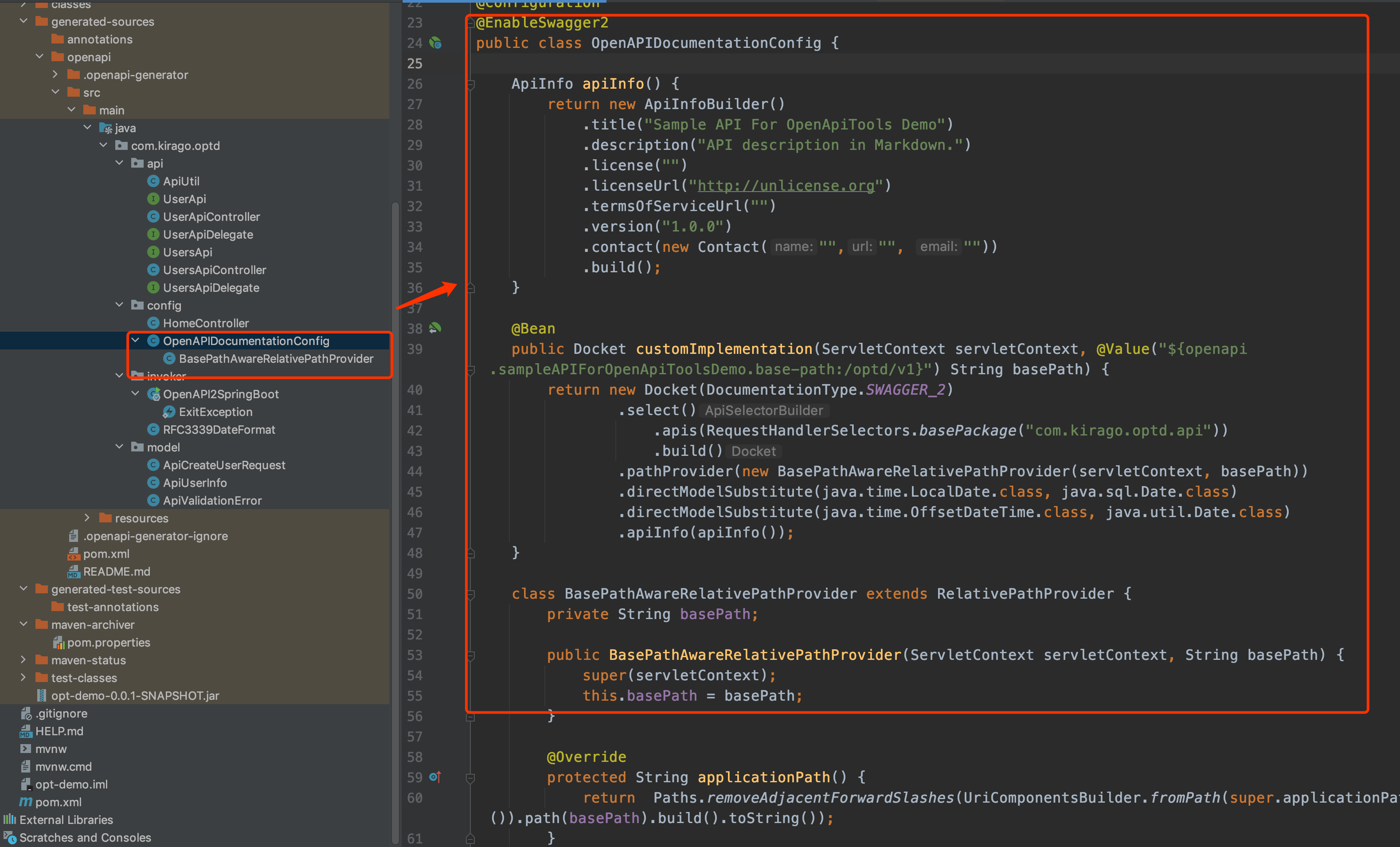The height and width of the screenshot is (847, 1400).
Task: Click the override gutter icon on line 59
Action: coord(435,777)
